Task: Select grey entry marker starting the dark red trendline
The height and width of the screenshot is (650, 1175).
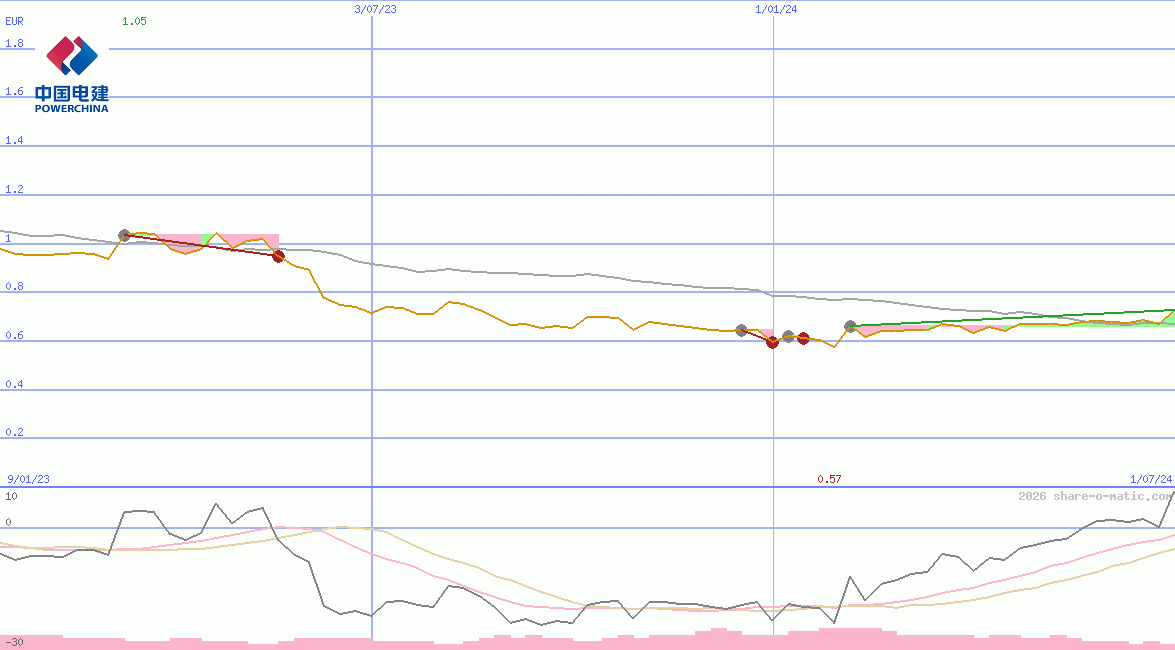Action: [125, 235]
